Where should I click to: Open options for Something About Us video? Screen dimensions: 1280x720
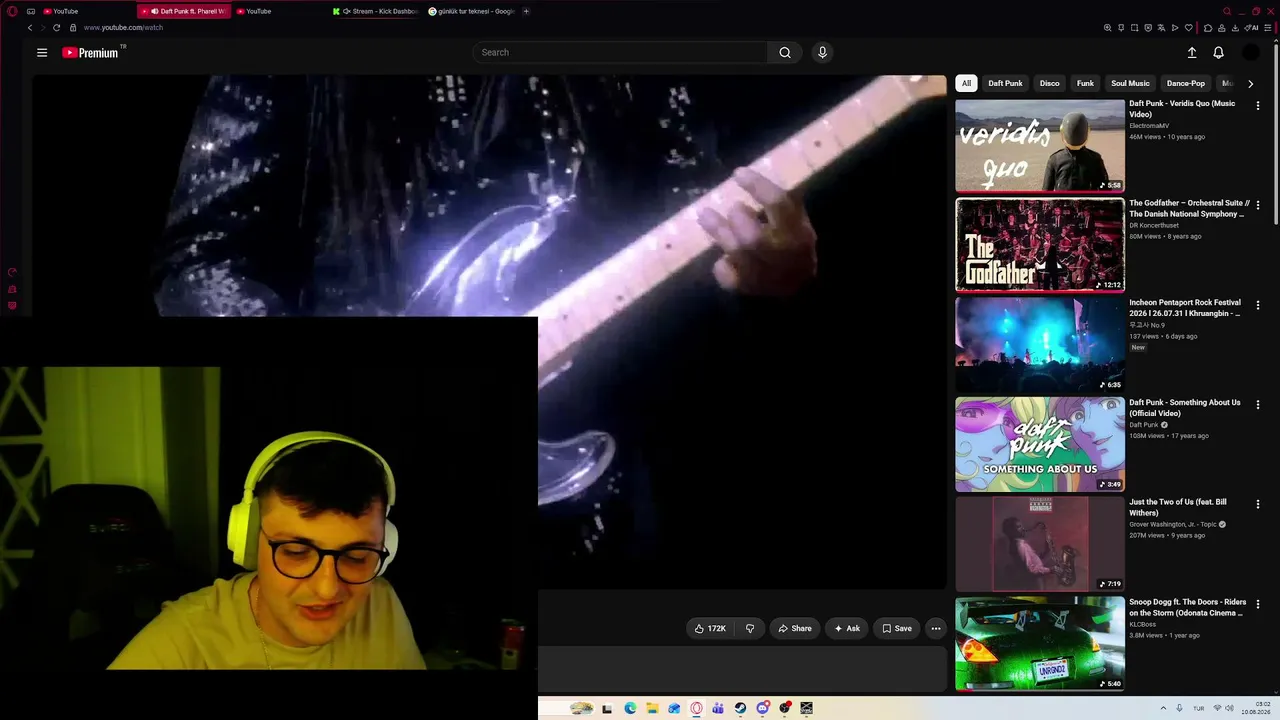(1258, 405)
